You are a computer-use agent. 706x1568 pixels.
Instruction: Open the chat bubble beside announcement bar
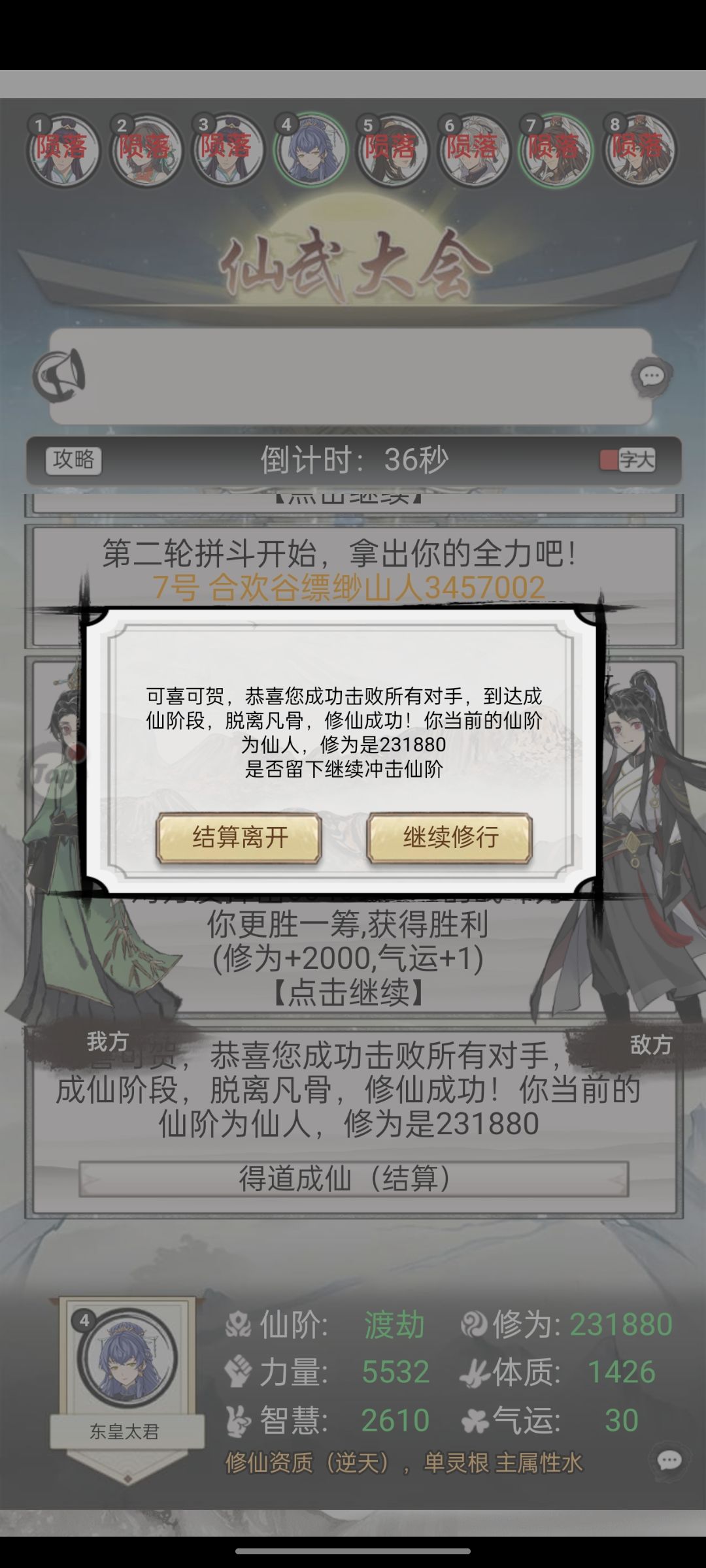click(651, 376)
